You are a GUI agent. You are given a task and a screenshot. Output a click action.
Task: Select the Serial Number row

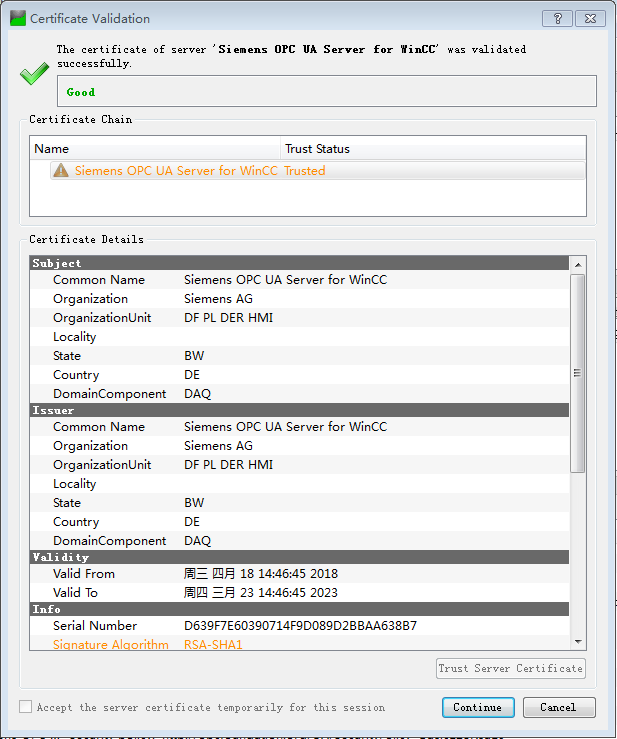click(300, 626)
